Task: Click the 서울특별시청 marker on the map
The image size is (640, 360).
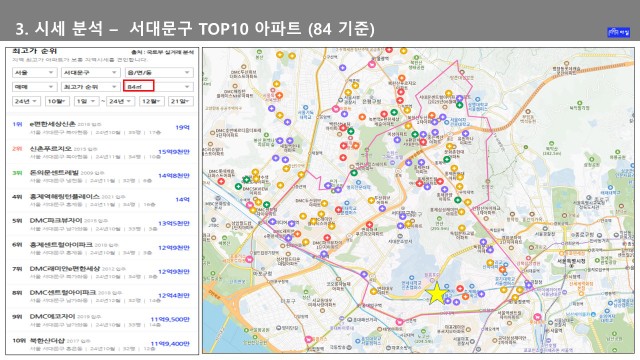Action: (x=571, y=265)
